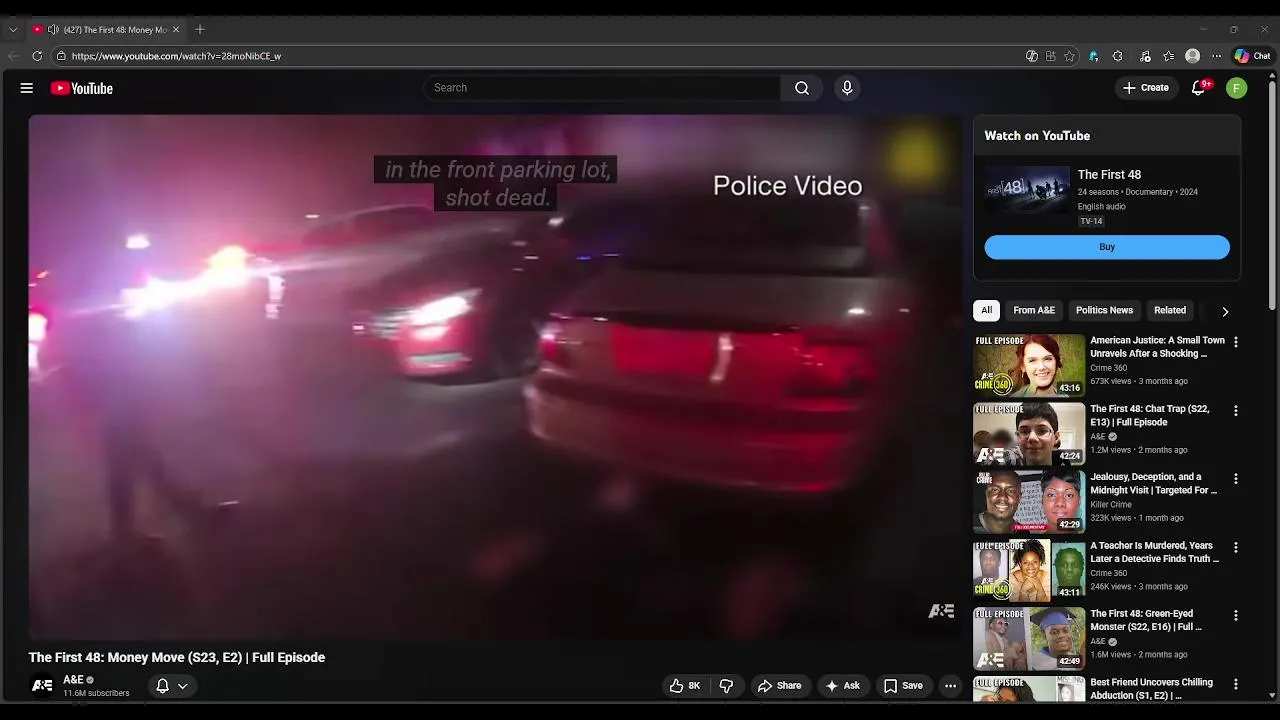Viewport: 1280px width, 720px height.
Task: Open options for Jealousy, Deception video
Action: (x=1236, y=479)
